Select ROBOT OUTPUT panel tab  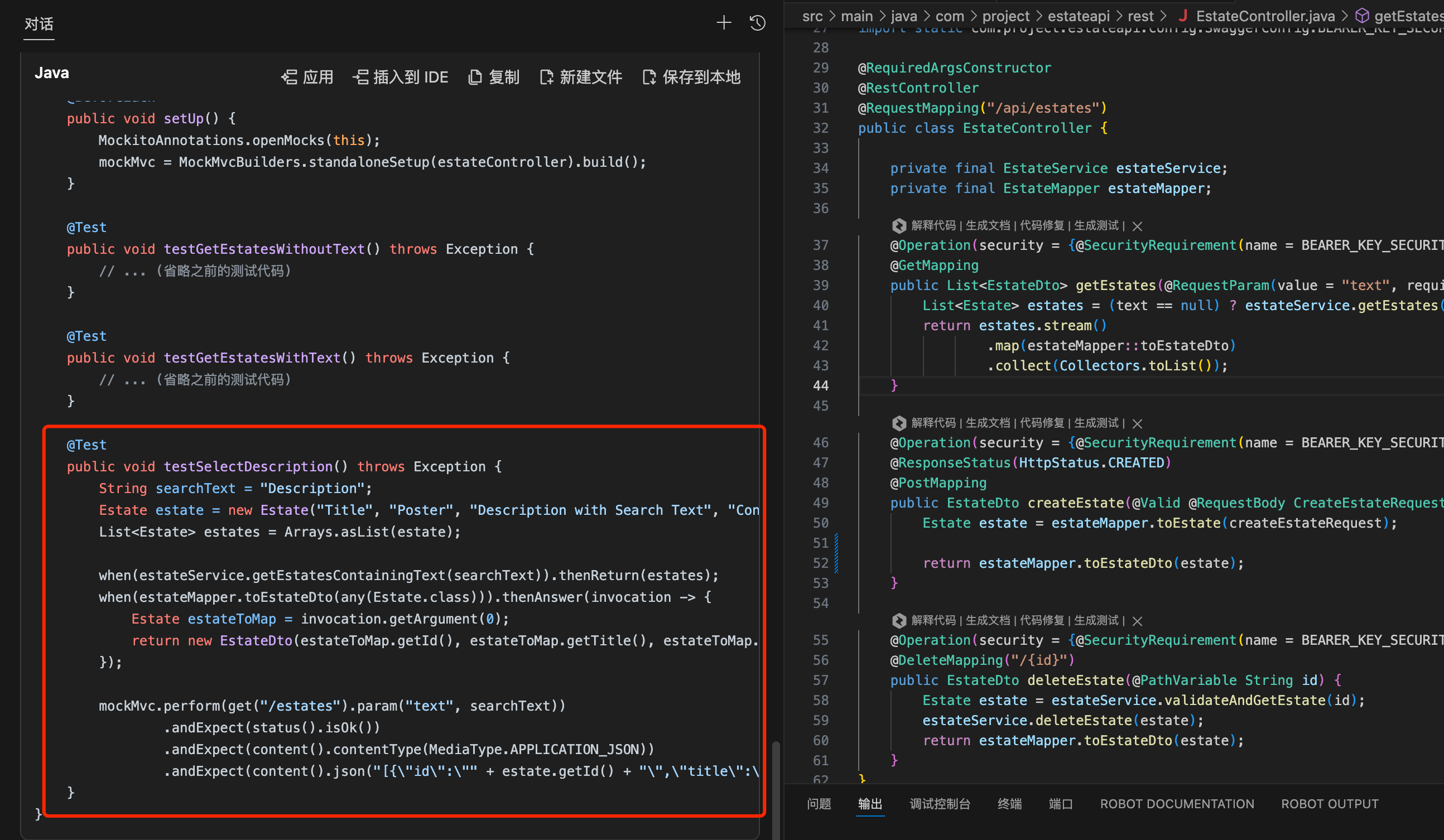[x=1330, y=804]
